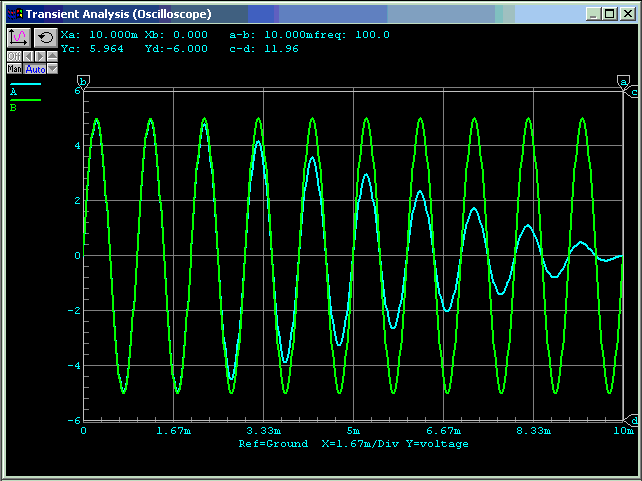Click the up arrow scale button

(x=52, y=57)
